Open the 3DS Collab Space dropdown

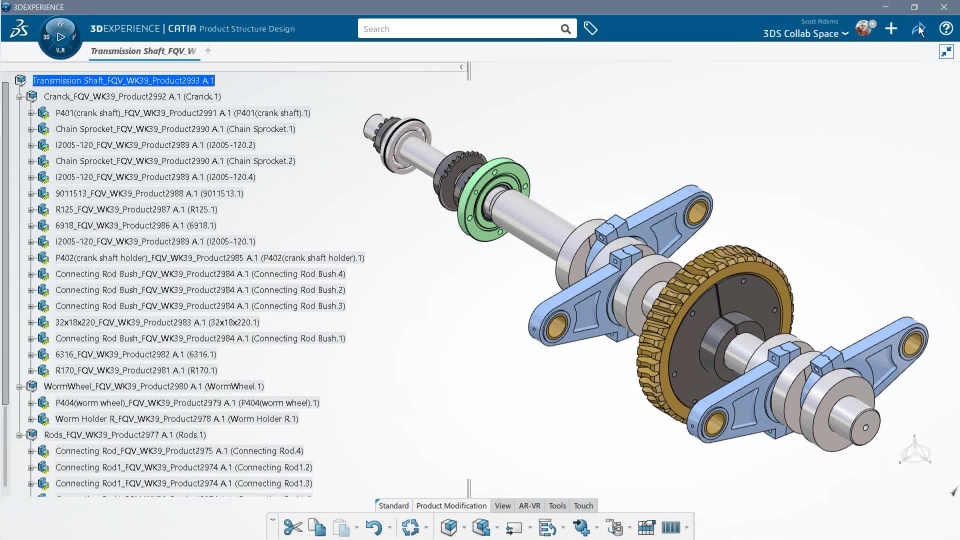805,34
